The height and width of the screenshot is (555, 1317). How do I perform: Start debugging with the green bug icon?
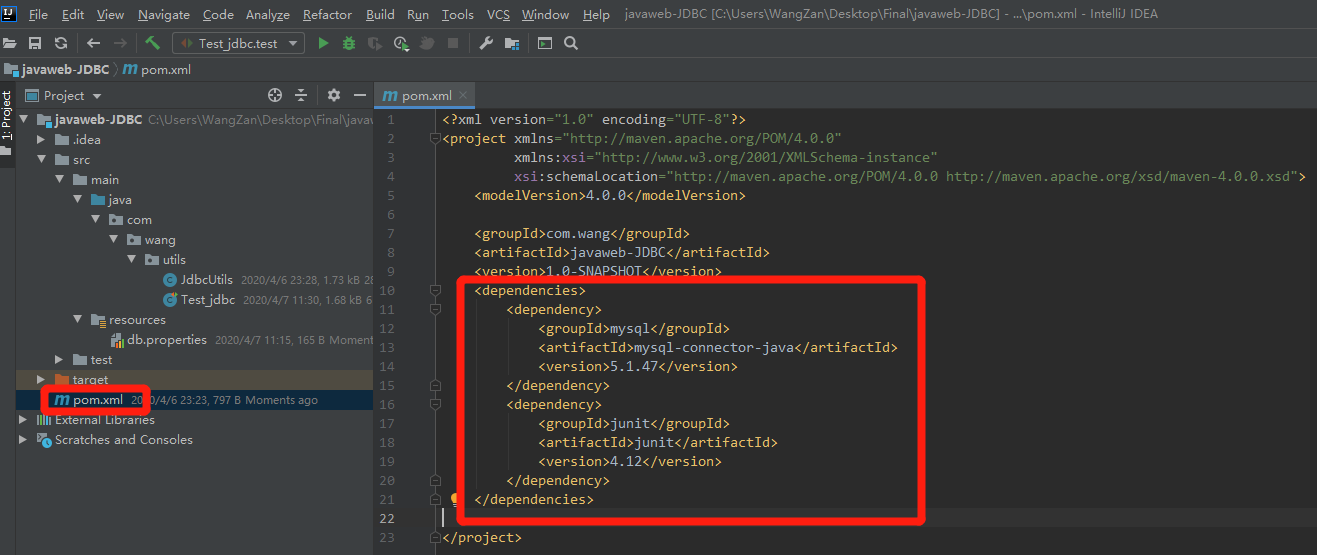[348, 43]
